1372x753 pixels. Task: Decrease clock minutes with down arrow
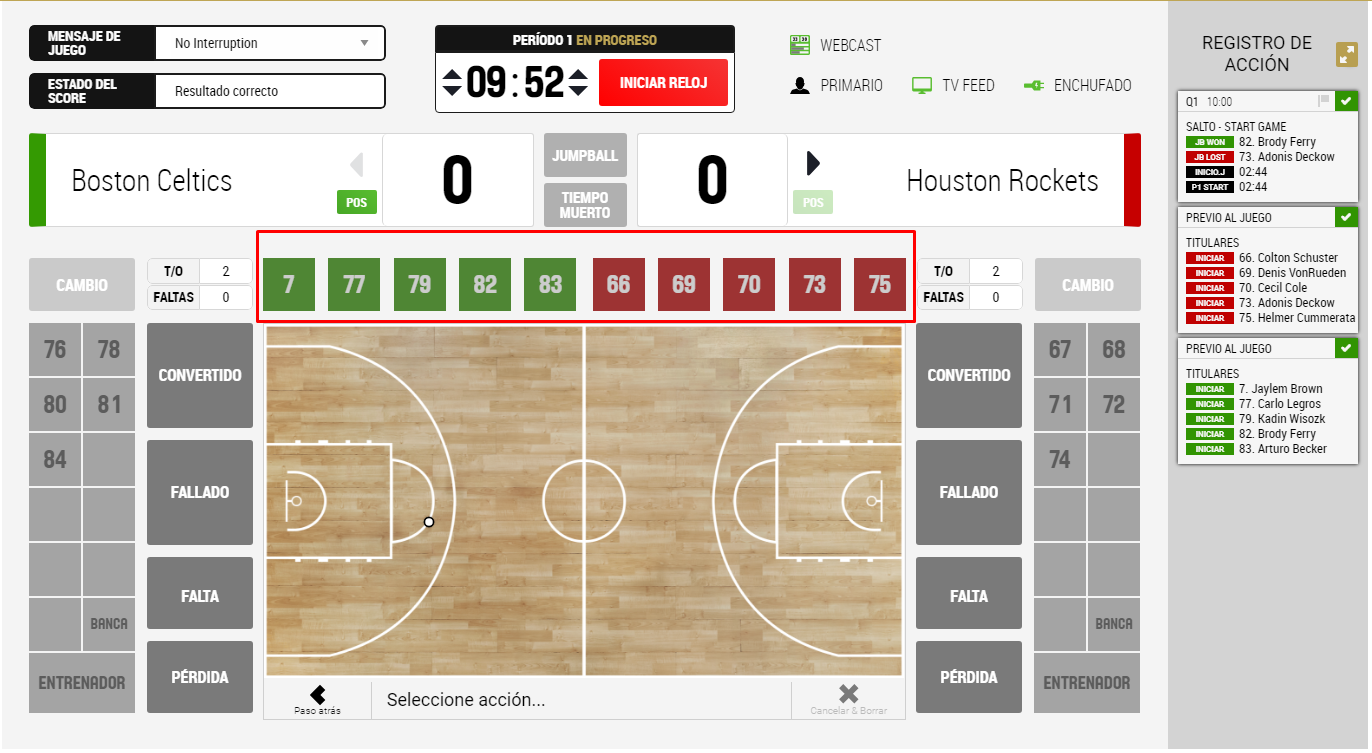(x=452, y=91)
